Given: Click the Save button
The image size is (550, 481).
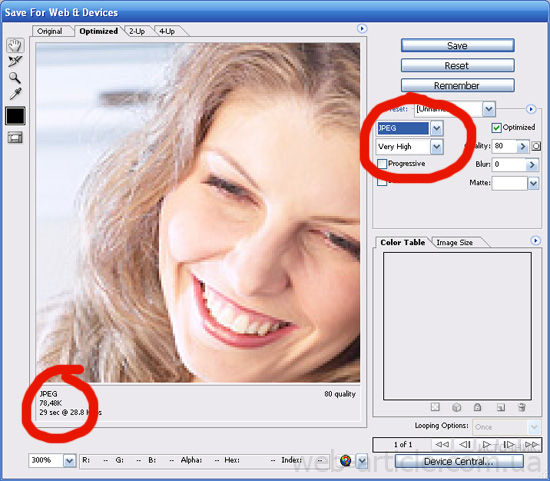Looking at the screenshot, I should pyautogui.click(x=457, y=46).
